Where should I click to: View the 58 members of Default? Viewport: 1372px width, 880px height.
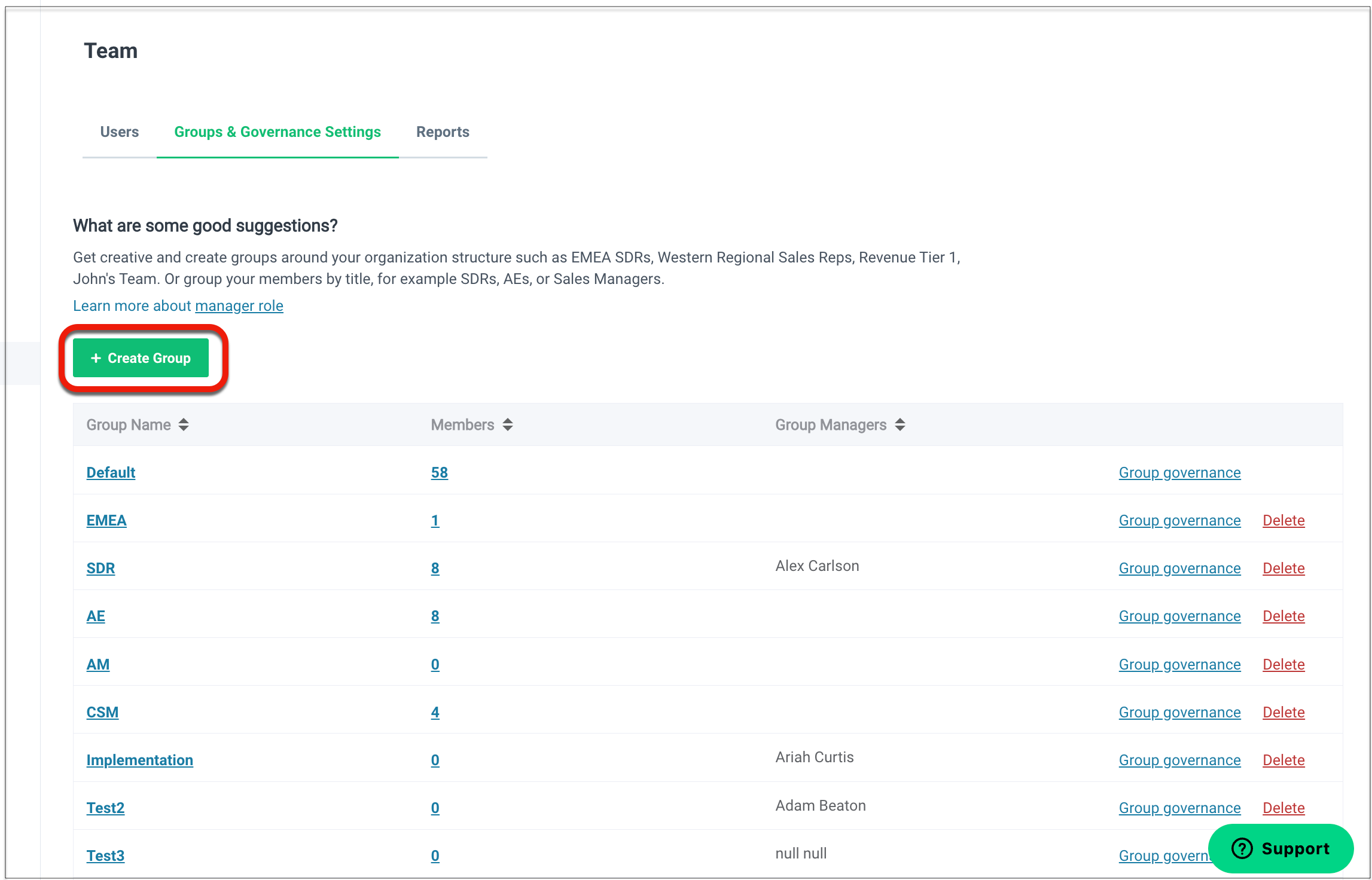pos(439,472)
